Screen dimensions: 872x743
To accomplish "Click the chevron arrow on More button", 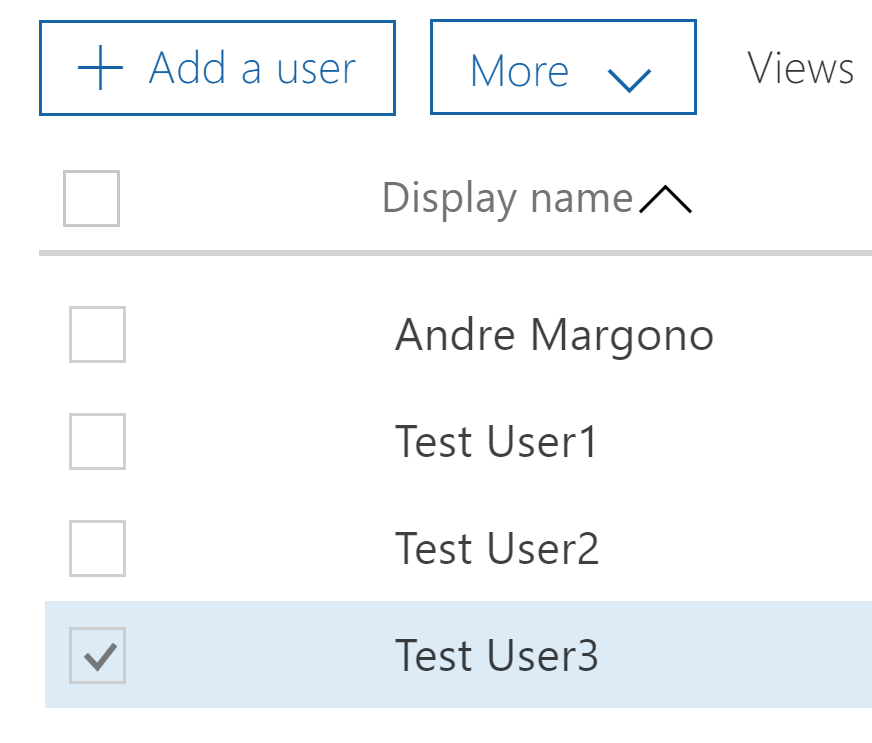I will point(629,78).
